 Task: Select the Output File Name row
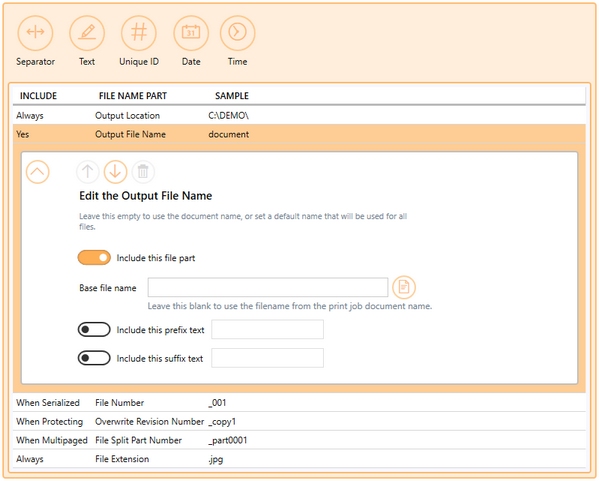299,134
